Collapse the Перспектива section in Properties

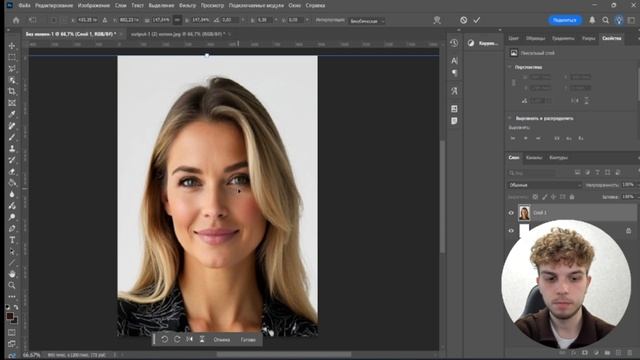coord(510,67)
